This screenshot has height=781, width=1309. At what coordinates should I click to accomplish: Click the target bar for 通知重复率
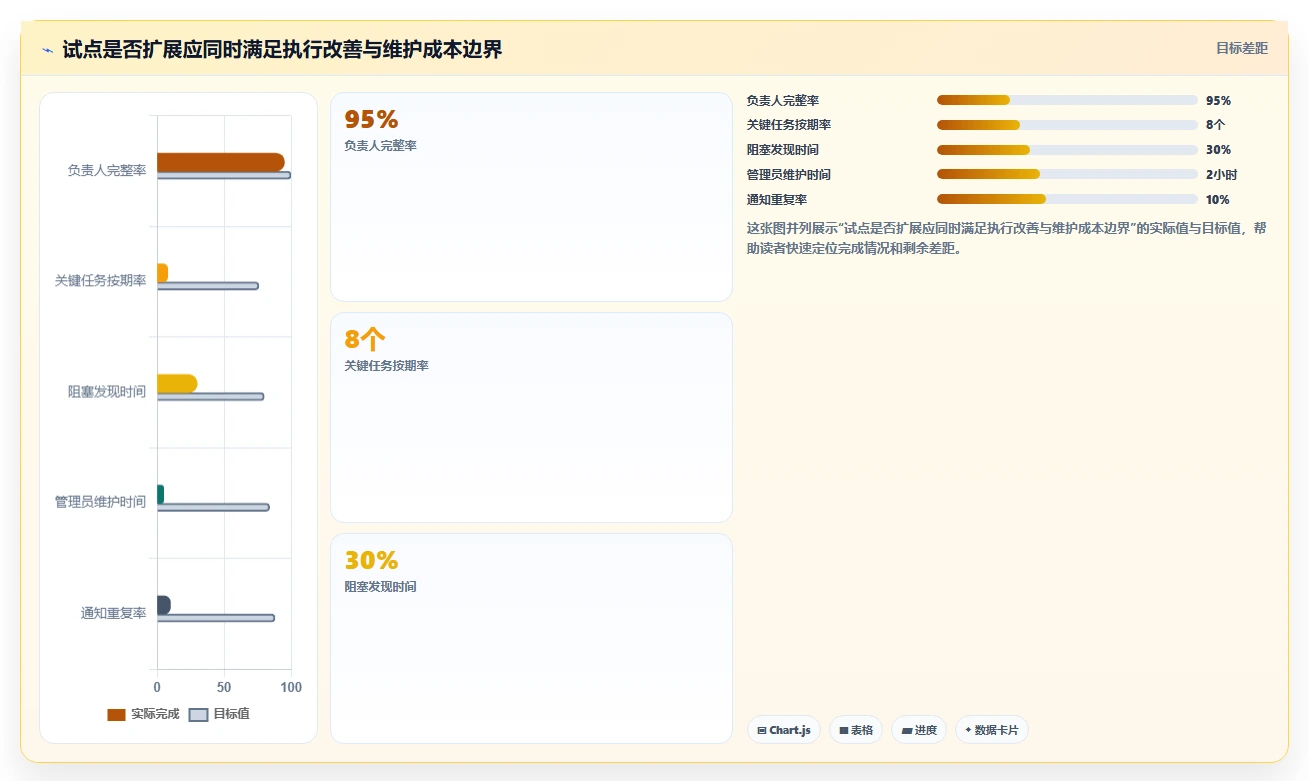point(216,618)
